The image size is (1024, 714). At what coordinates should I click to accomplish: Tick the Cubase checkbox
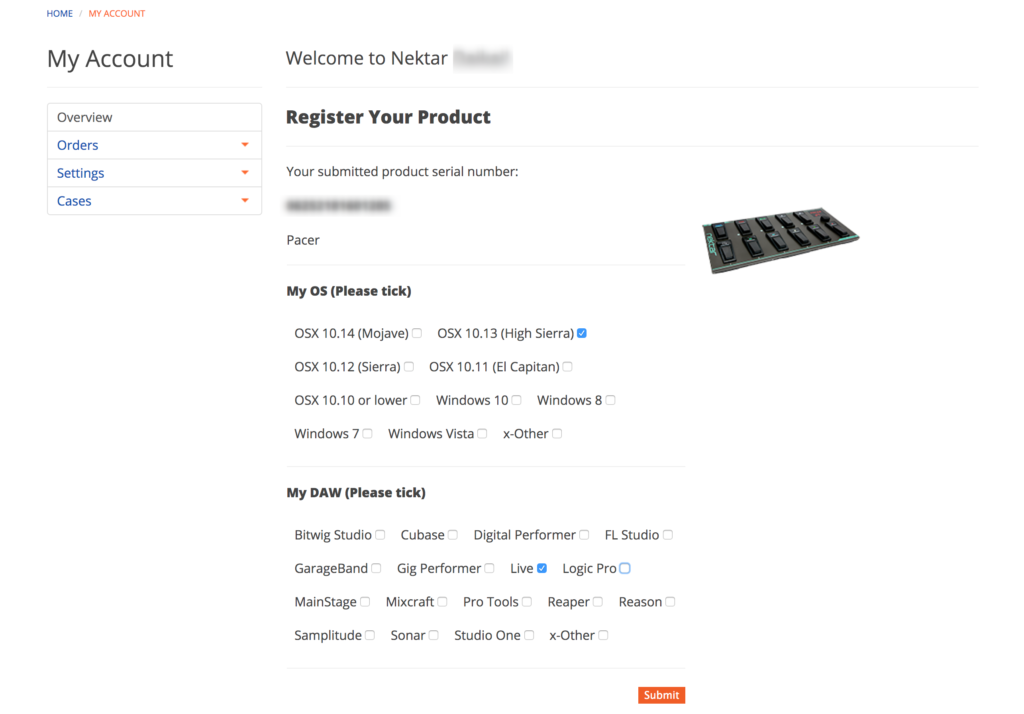click(x=453, y=535)
